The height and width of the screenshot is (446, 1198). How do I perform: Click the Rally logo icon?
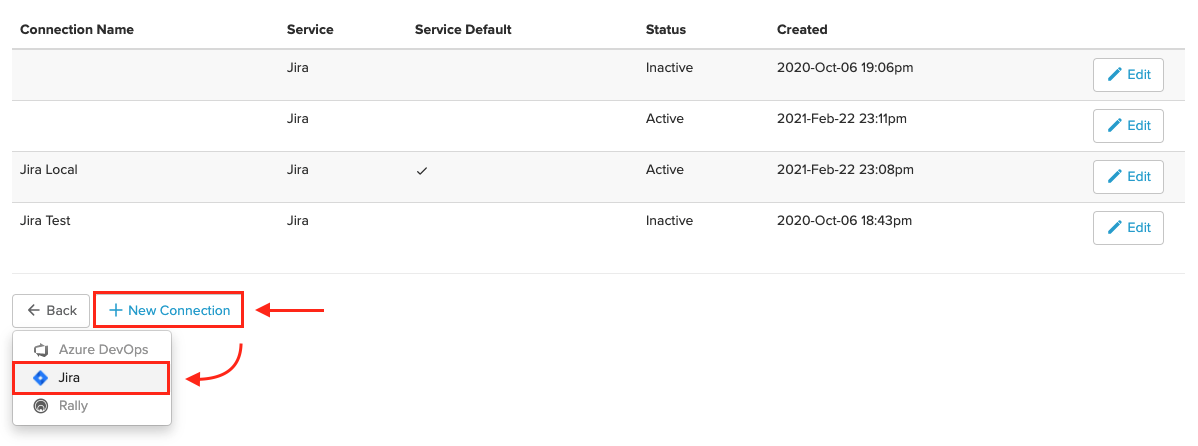coord(41,406)
